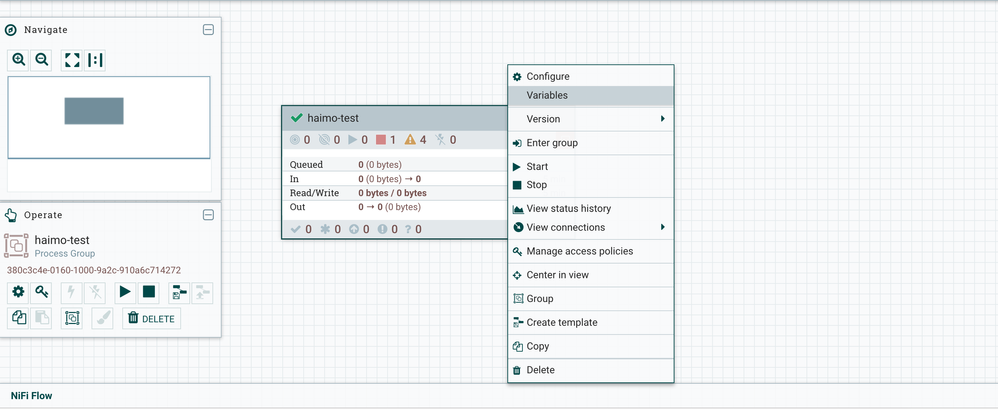Collapse the Navigate panel
998x409 pixels.
point(208,30)
